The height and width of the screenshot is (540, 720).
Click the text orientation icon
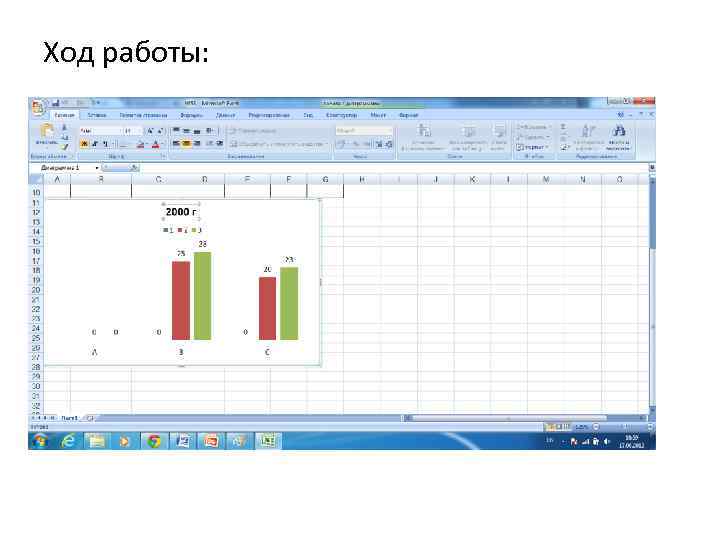point(209,131)
